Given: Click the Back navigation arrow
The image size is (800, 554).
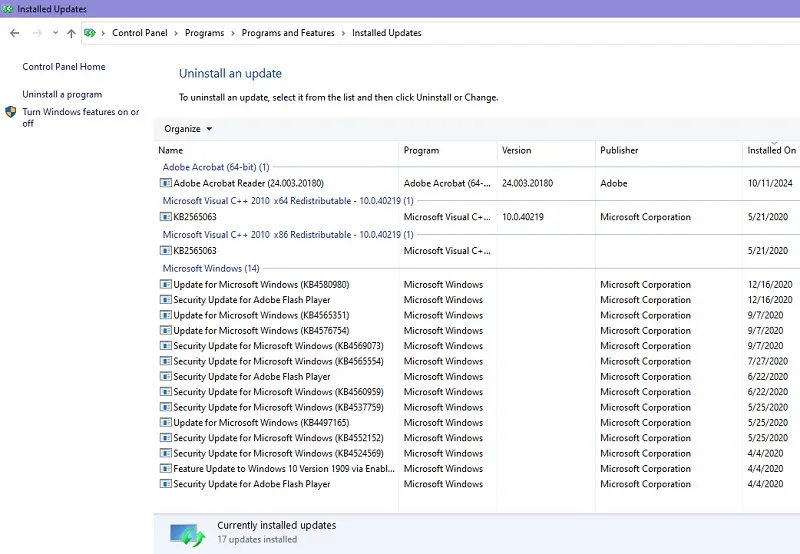Looking at the screenshot, I should pos(15,33).
